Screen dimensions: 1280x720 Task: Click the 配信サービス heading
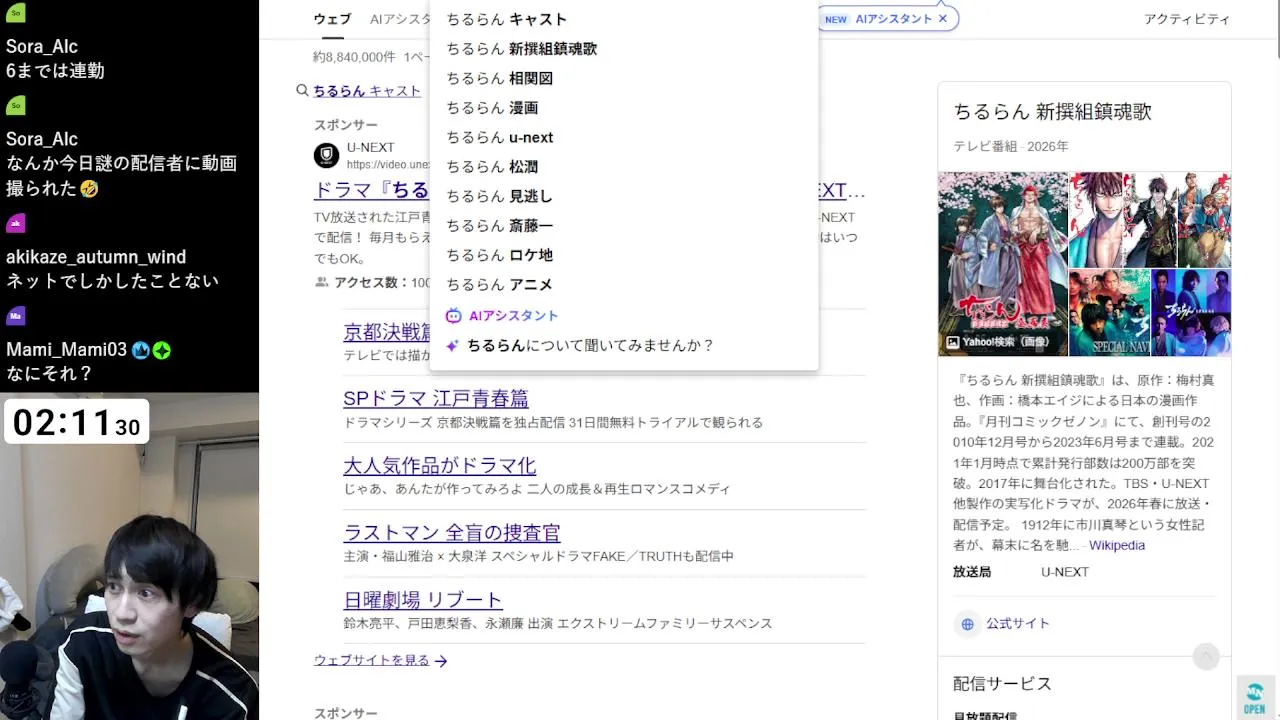(1002, 684)
